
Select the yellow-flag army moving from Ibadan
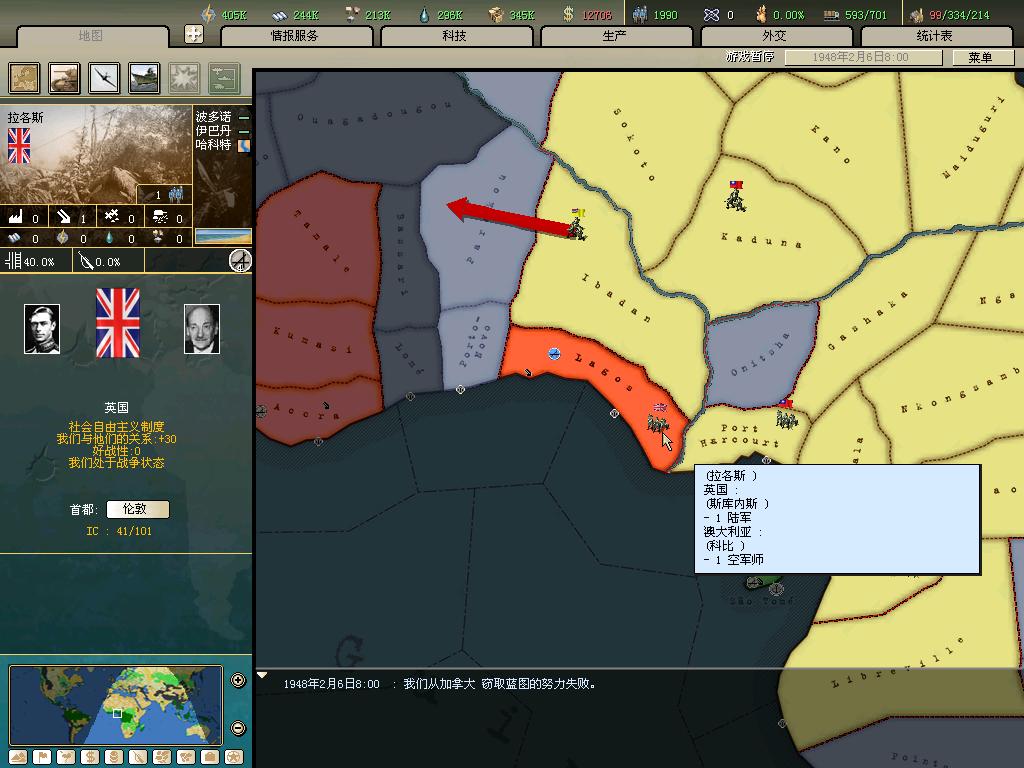(577, 224)
